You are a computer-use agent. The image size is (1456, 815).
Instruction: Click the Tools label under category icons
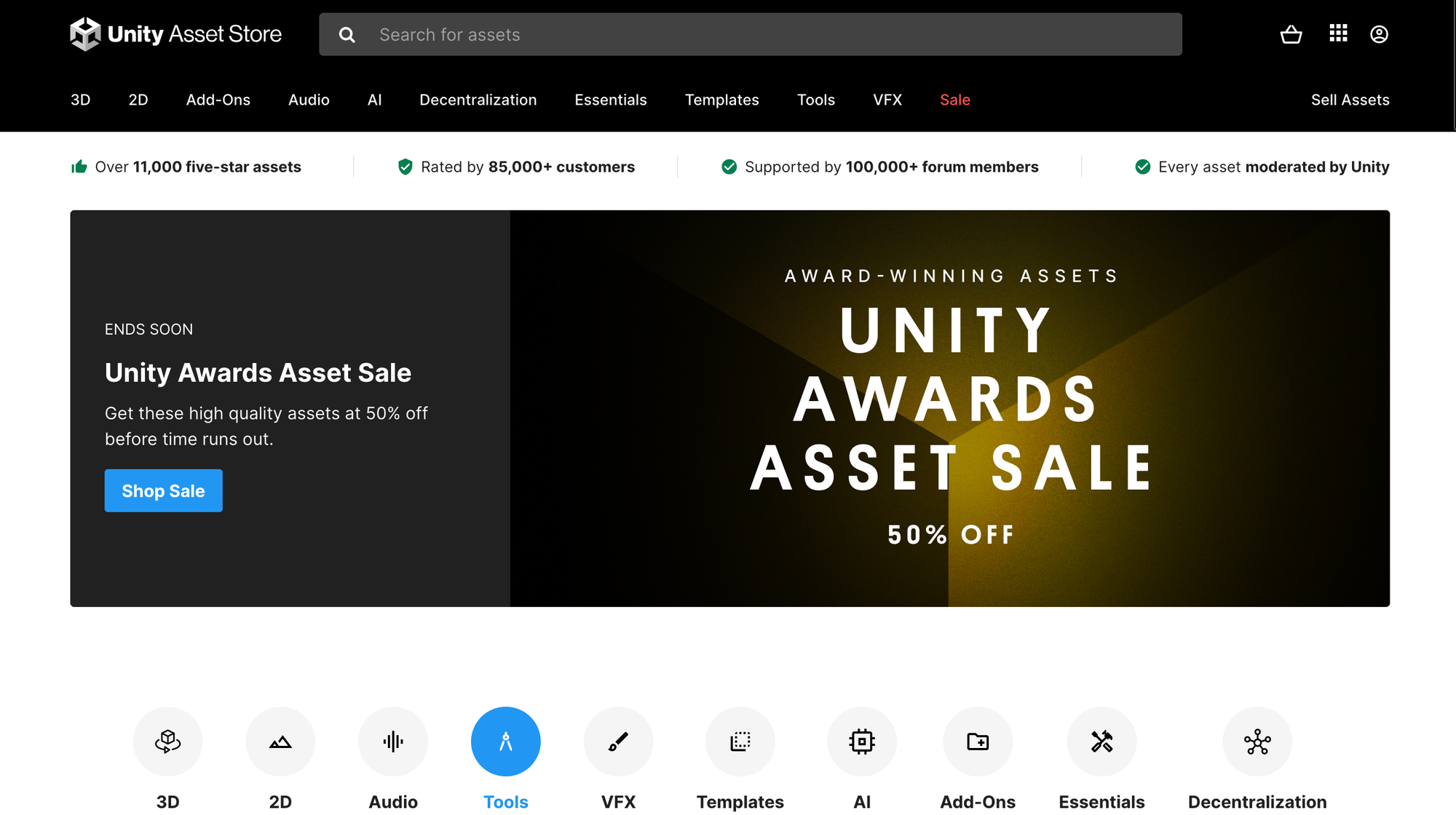506,802
